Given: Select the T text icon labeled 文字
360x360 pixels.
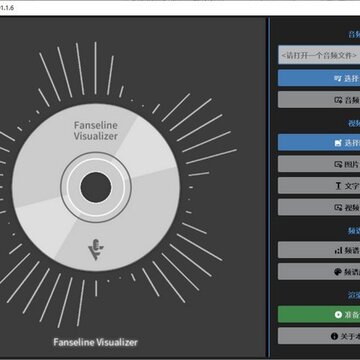Looking at the screenshot, I should [338, 186].
